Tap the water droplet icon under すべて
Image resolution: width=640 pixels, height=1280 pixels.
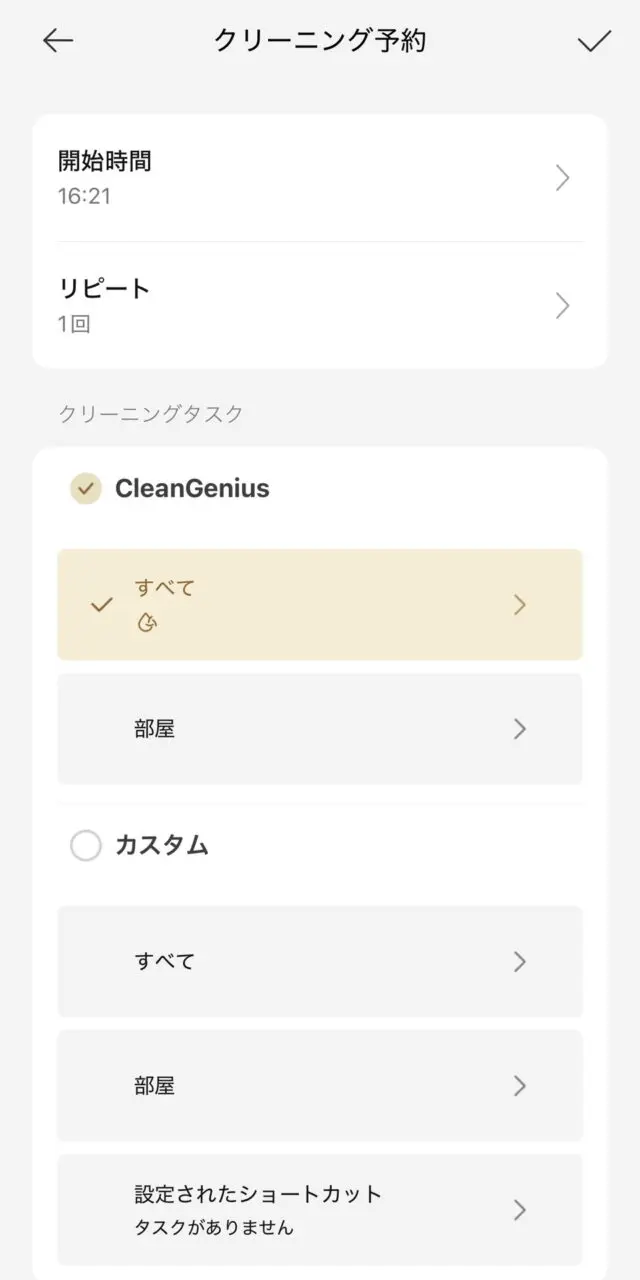[x=147, y=624]
